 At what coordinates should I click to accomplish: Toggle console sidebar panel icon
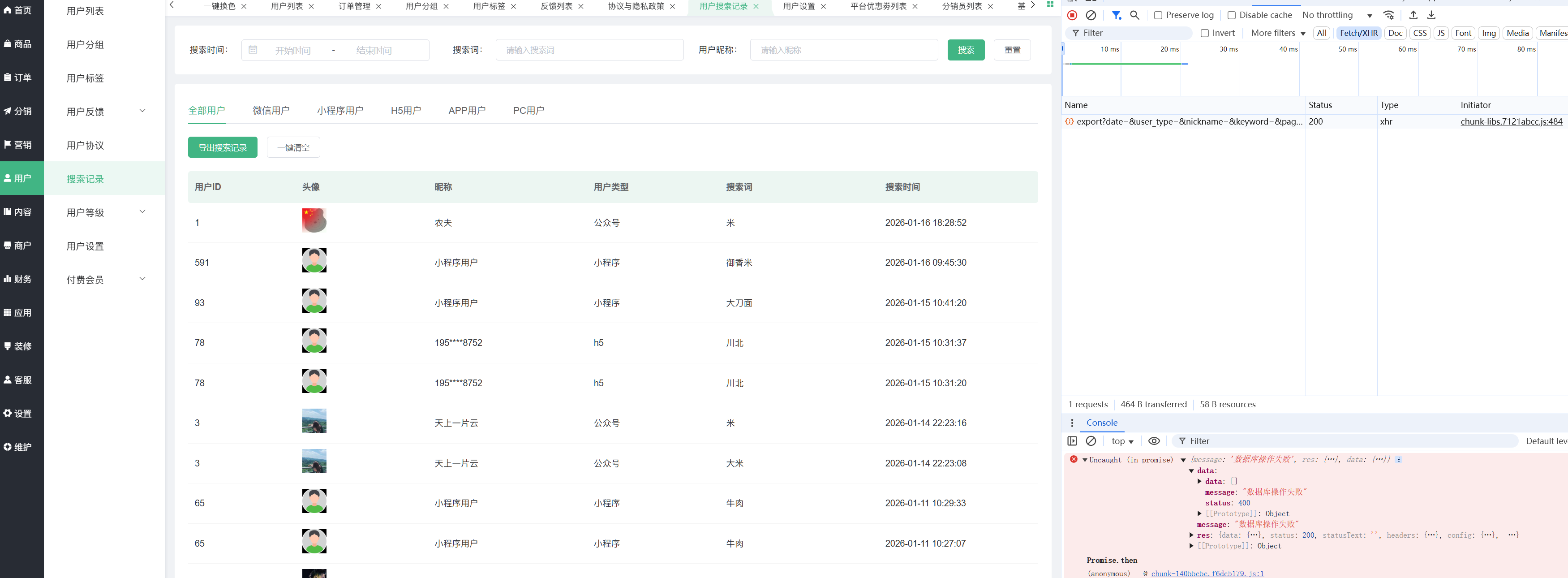point(1072,441)
